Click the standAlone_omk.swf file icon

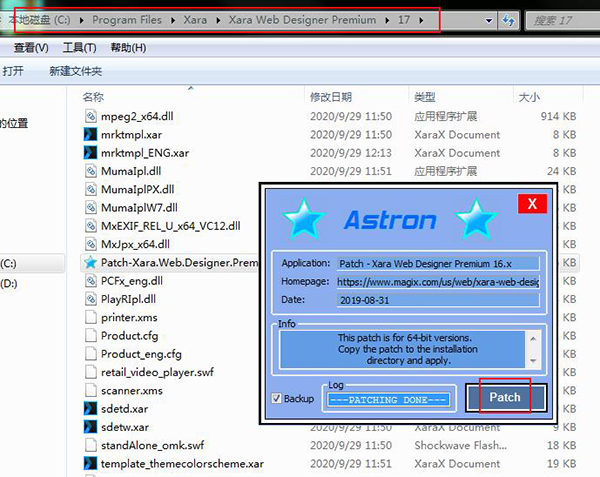click(x=91, y=445)
